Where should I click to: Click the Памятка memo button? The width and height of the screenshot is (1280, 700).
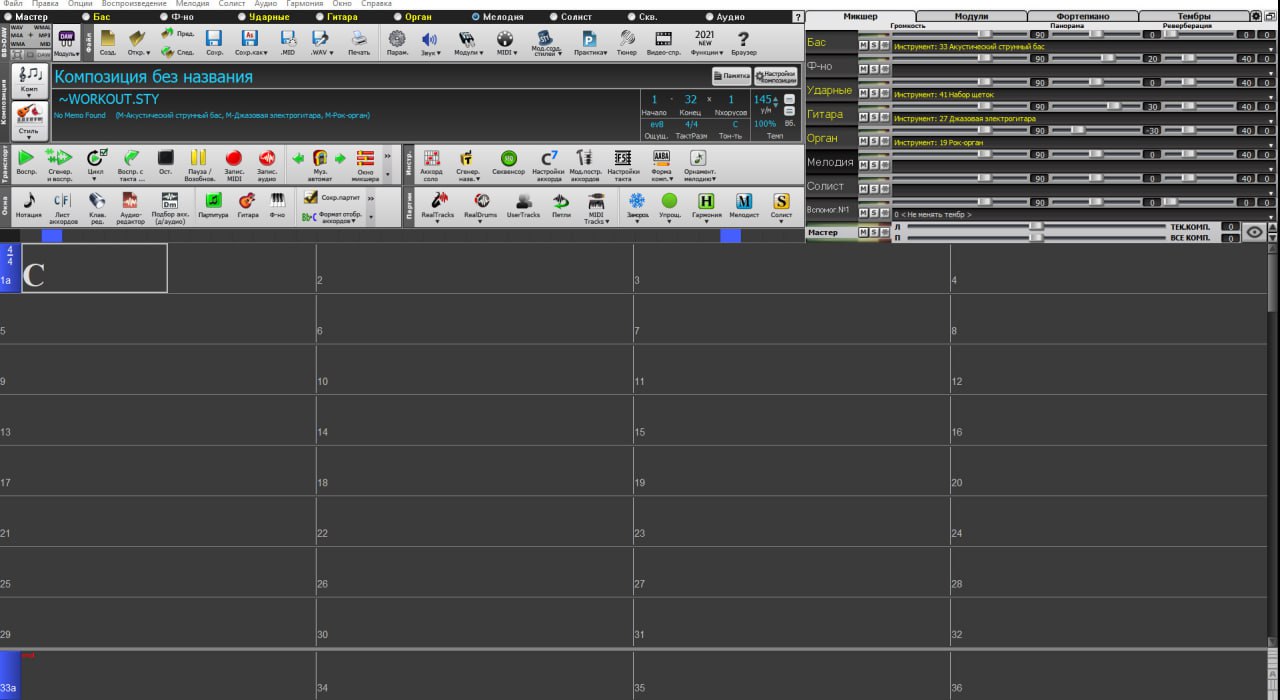pos(732,76)
